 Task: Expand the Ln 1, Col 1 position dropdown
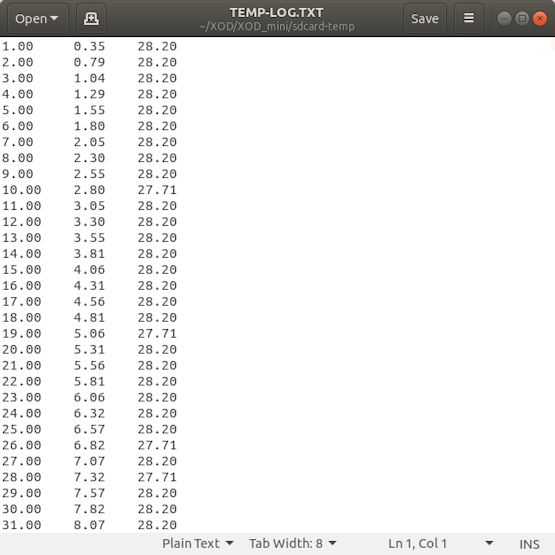[489, 543]
